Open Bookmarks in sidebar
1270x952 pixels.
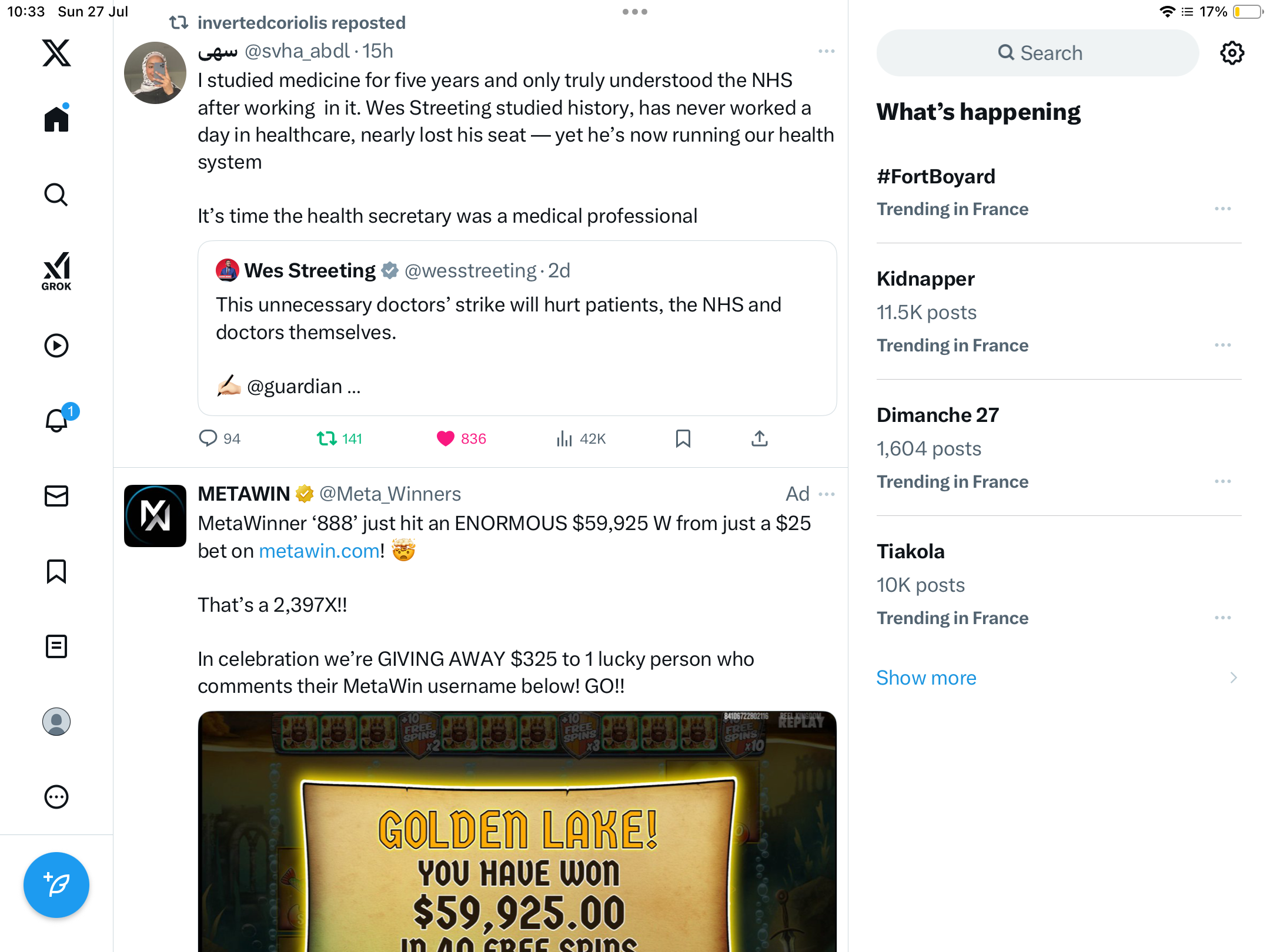pos(56,571)
